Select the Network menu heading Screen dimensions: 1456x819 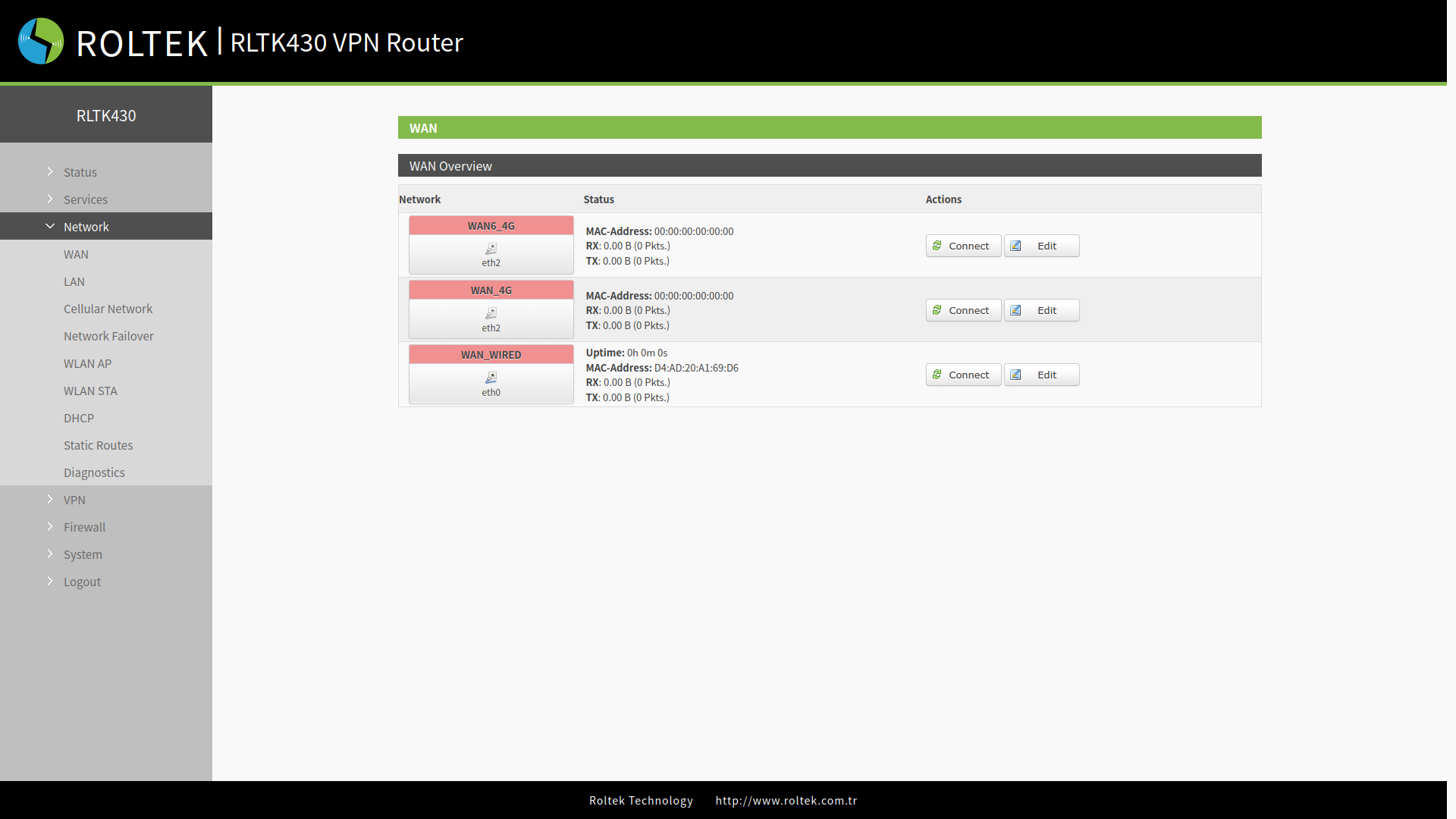(x=86, y=227)
